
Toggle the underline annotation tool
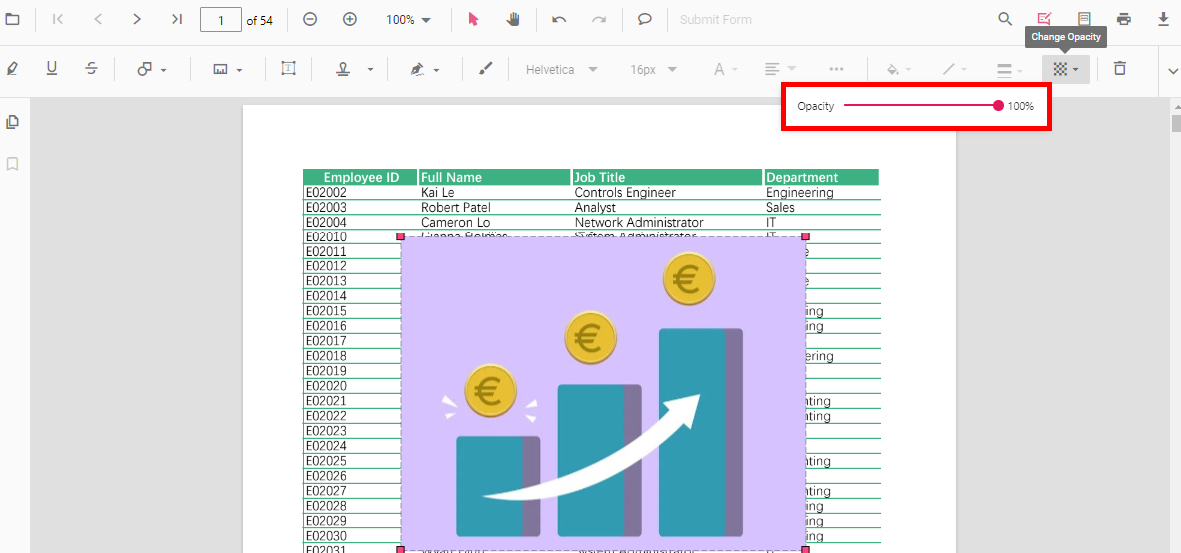click(x=52, y=69)
